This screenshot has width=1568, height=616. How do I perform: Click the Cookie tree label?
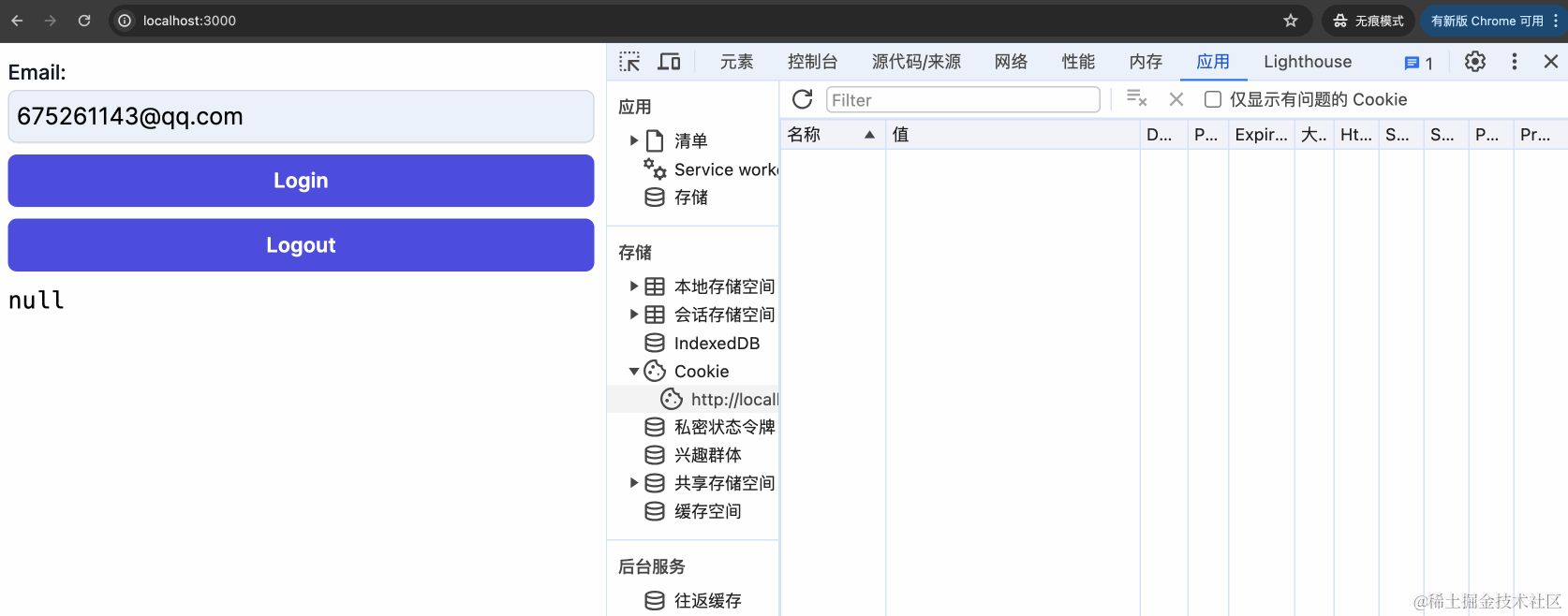(x=702, y=372)
